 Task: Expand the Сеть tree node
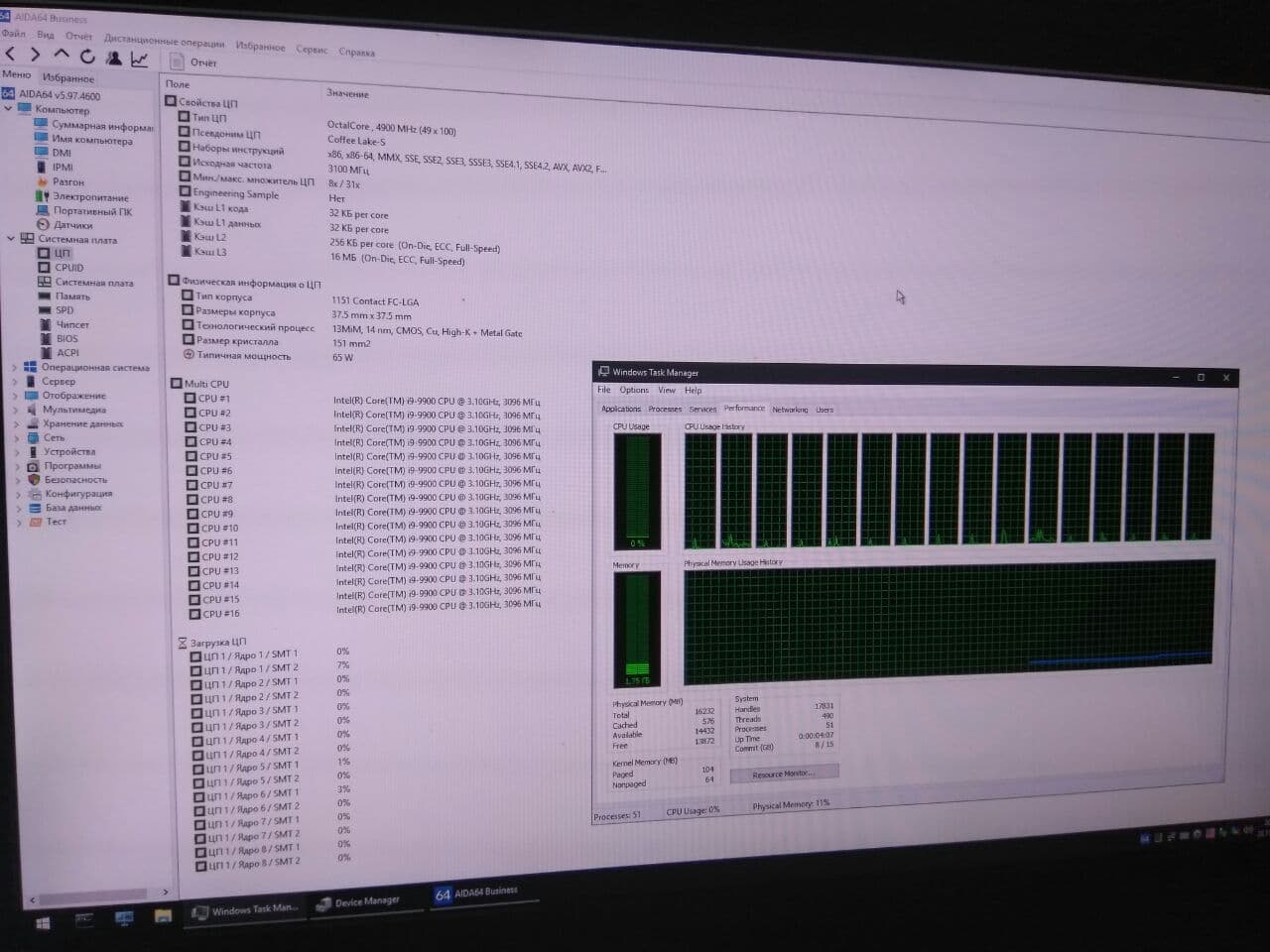click(x=16, y=437)
